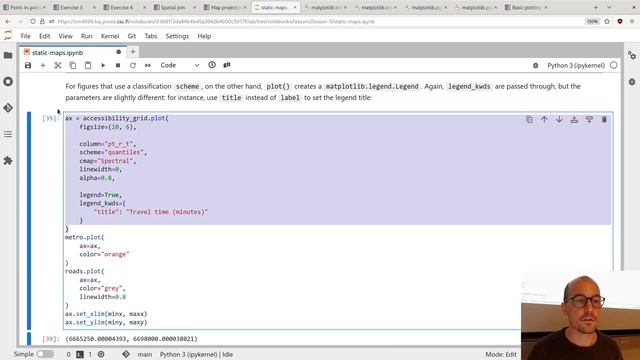
Task: Interrupt the kernel with the stop icon
Action: click(118, 65)
